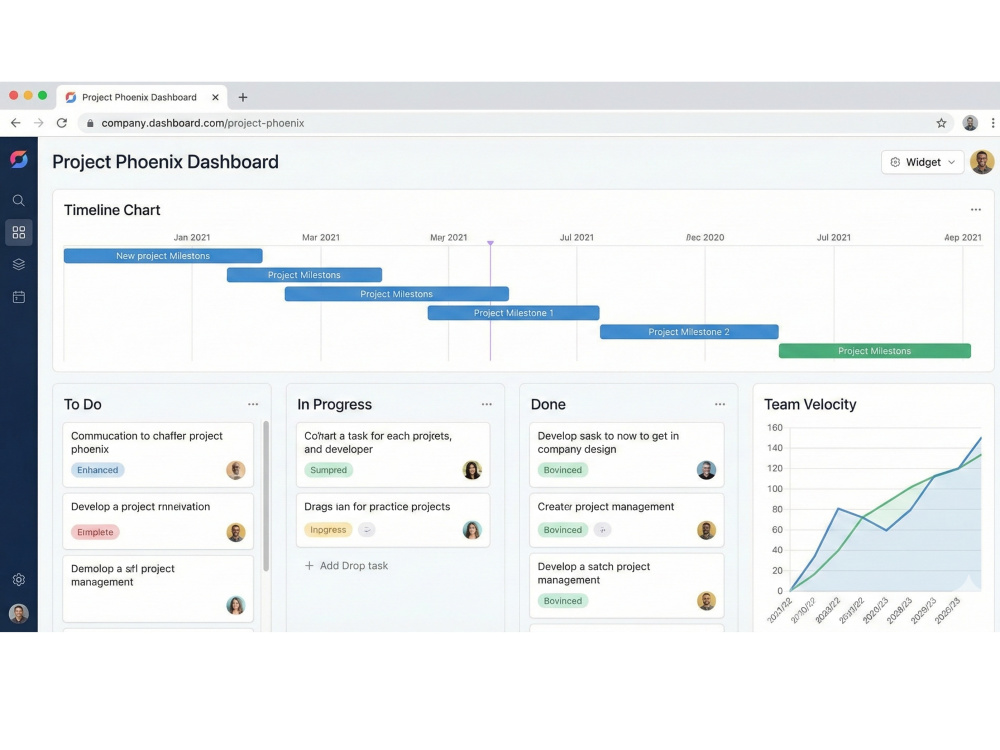Open card Develop sask to now to get in

point(627,455)
